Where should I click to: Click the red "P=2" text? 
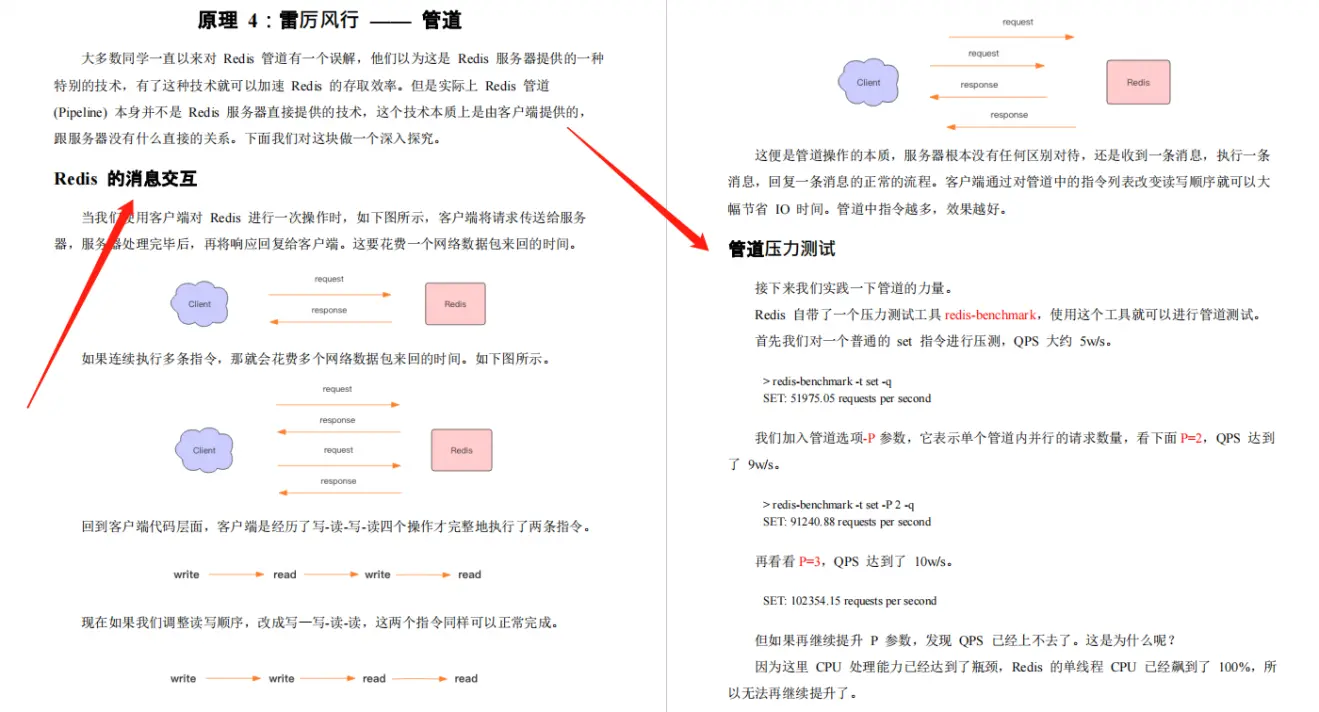[x=1191, y=438]
